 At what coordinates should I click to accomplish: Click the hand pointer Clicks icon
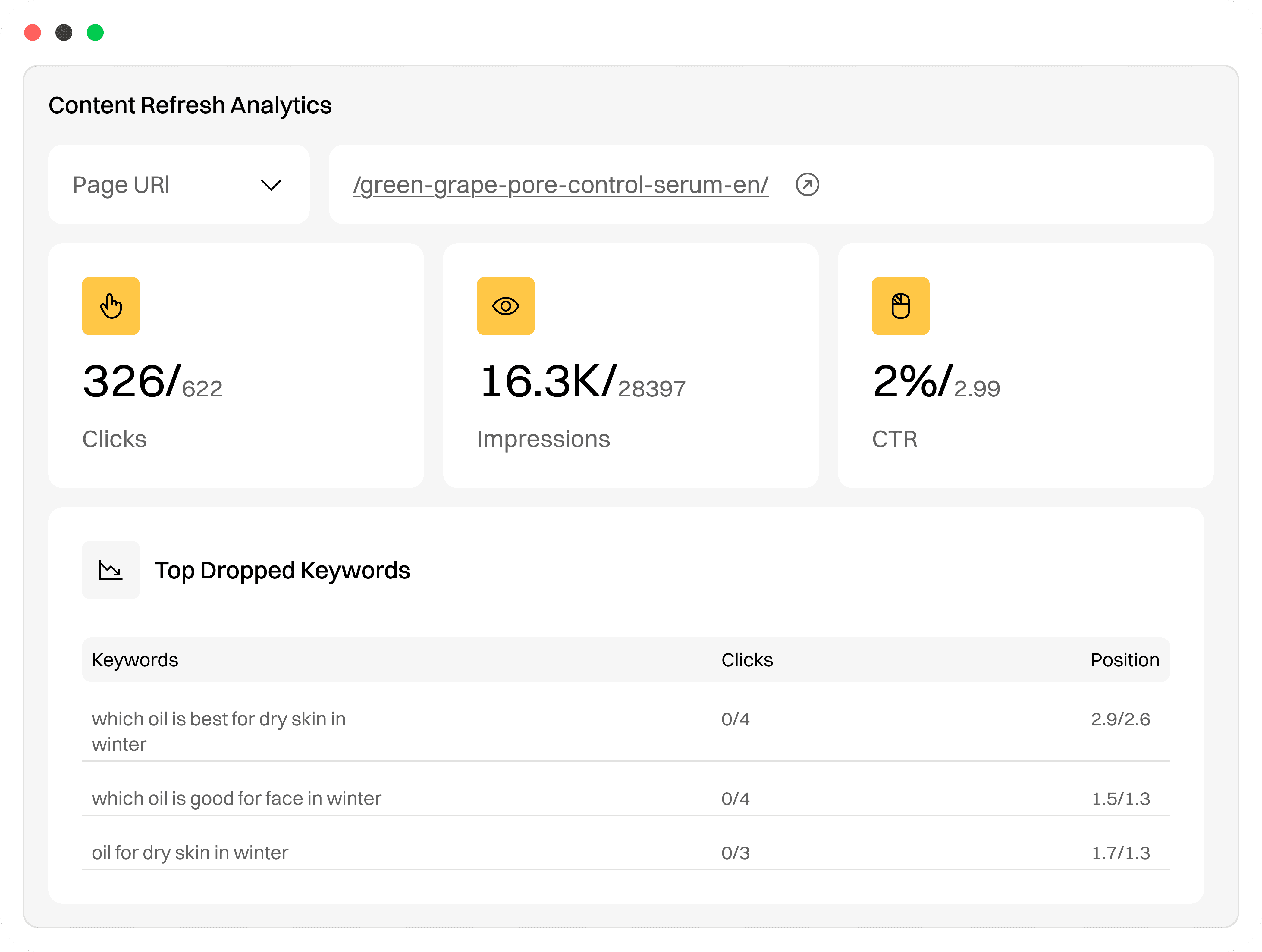click(x=111, y=306)
